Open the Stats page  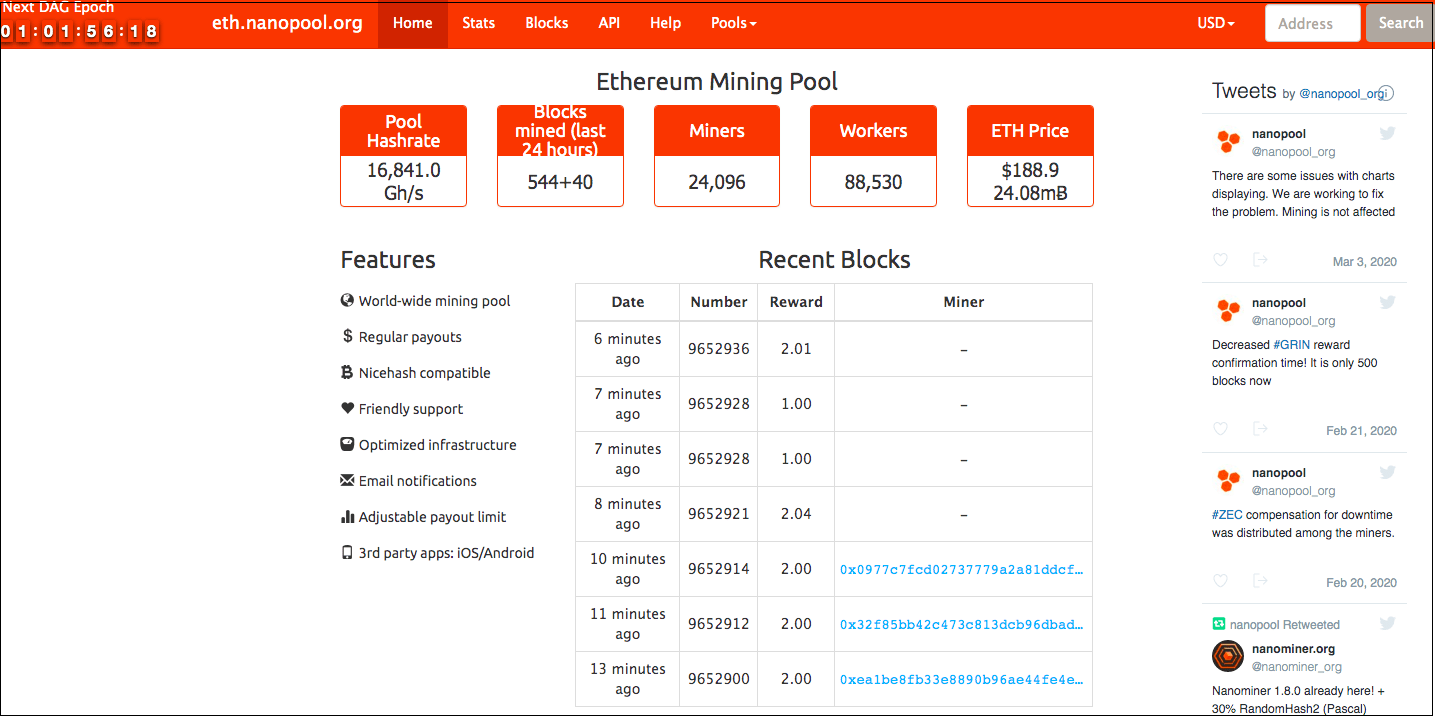point(478,23)
